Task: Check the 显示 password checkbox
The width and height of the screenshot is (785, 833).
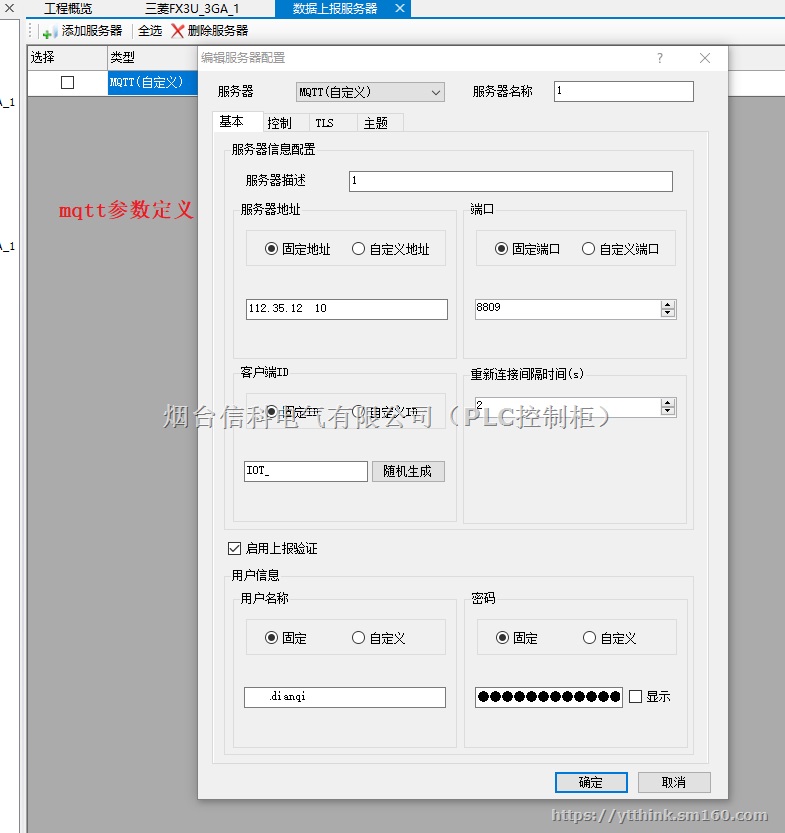Action: coord(635,696)
